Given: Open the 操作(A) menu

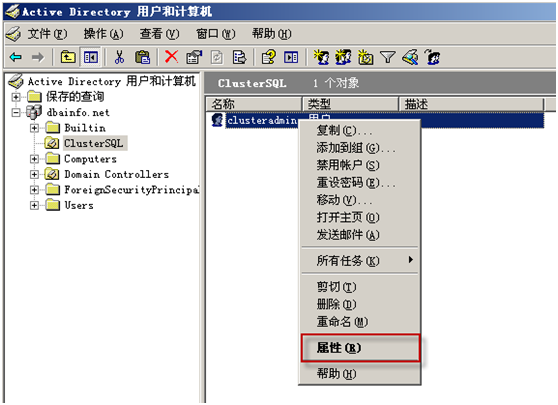Looking at the screenshot, I should (104, 34).
